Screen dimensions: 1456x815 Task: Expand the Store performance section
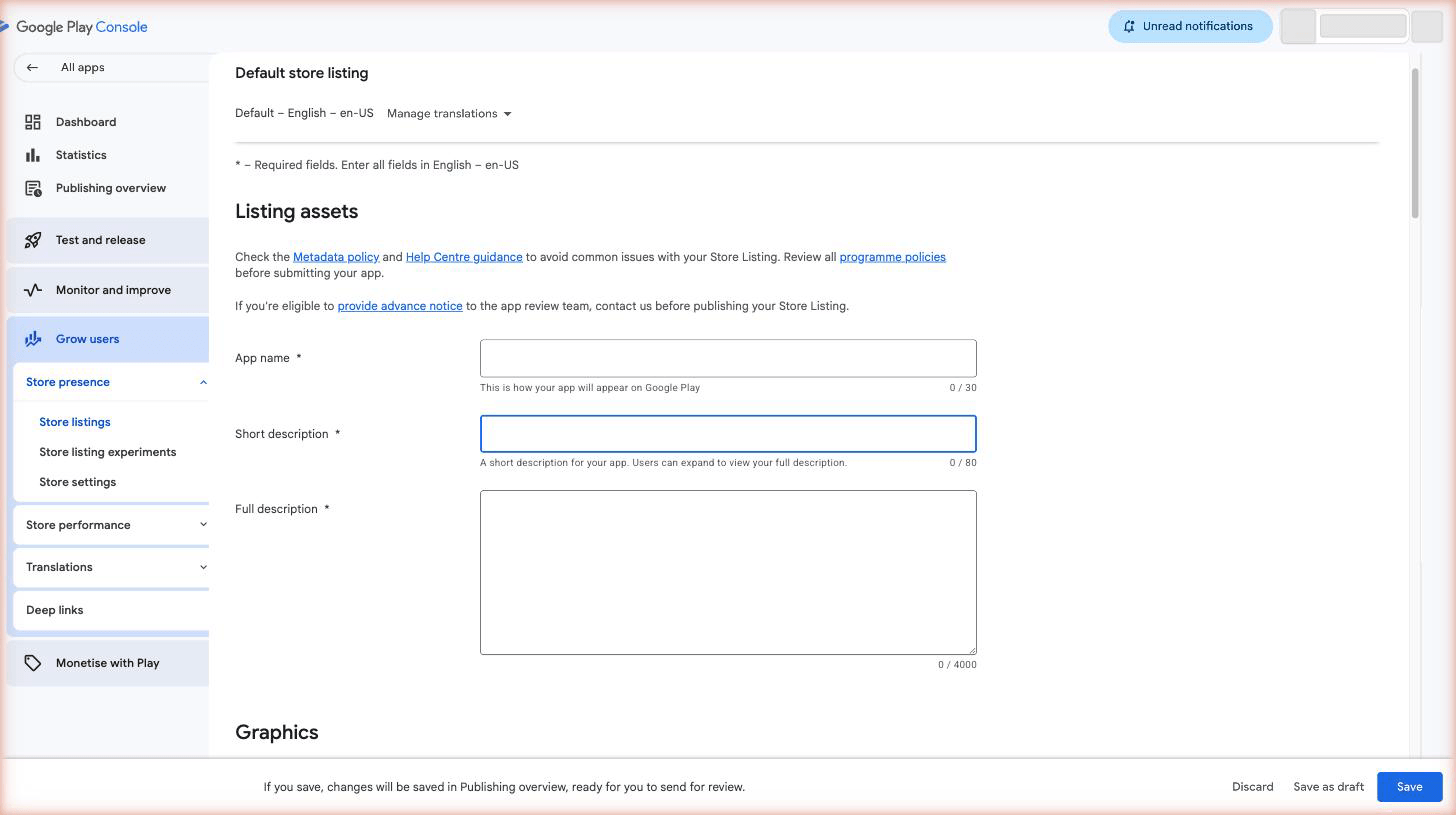(203, 525)
